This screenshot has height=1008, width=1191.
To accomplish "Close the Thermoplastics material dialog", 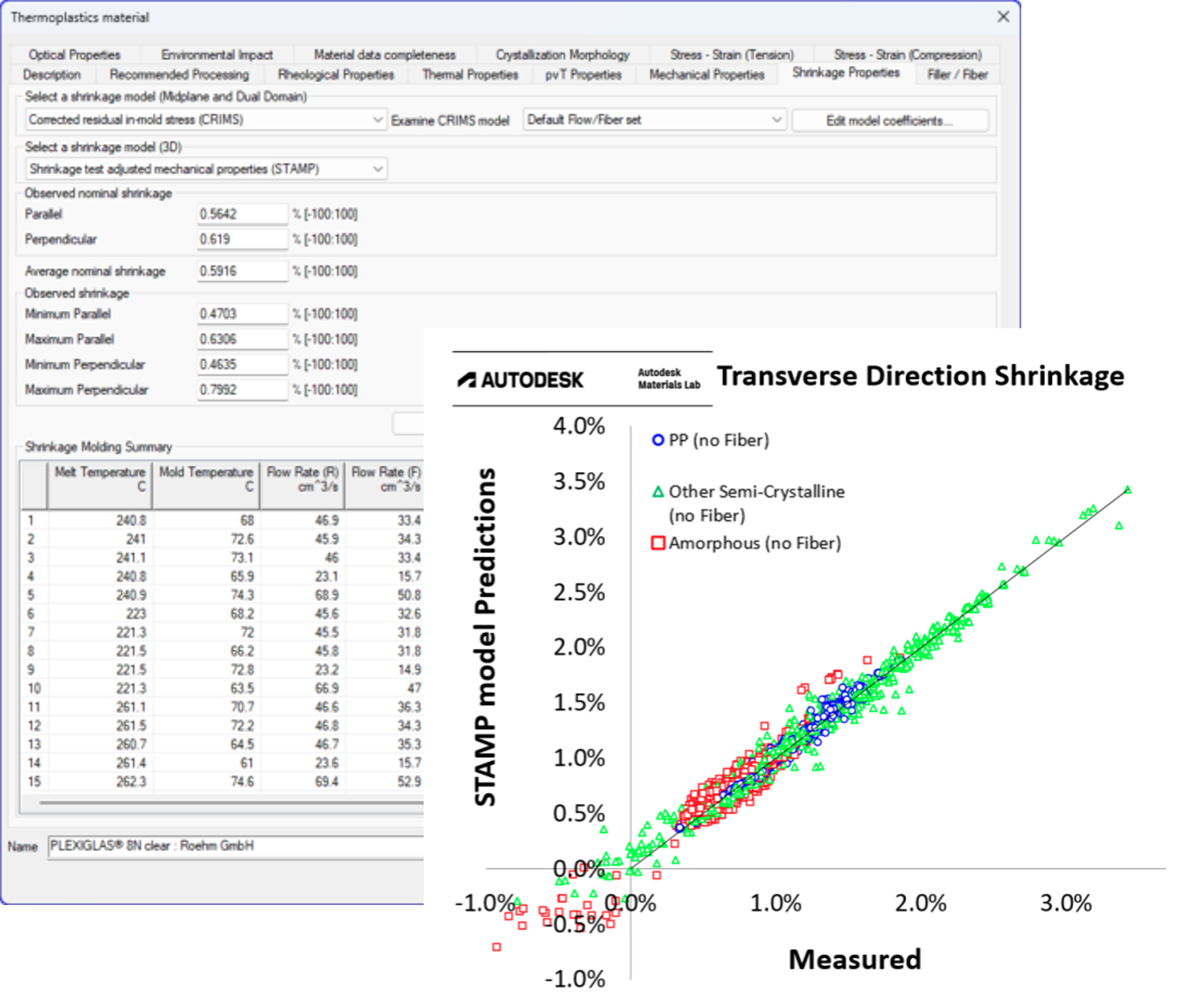I will click(1002, 17).
